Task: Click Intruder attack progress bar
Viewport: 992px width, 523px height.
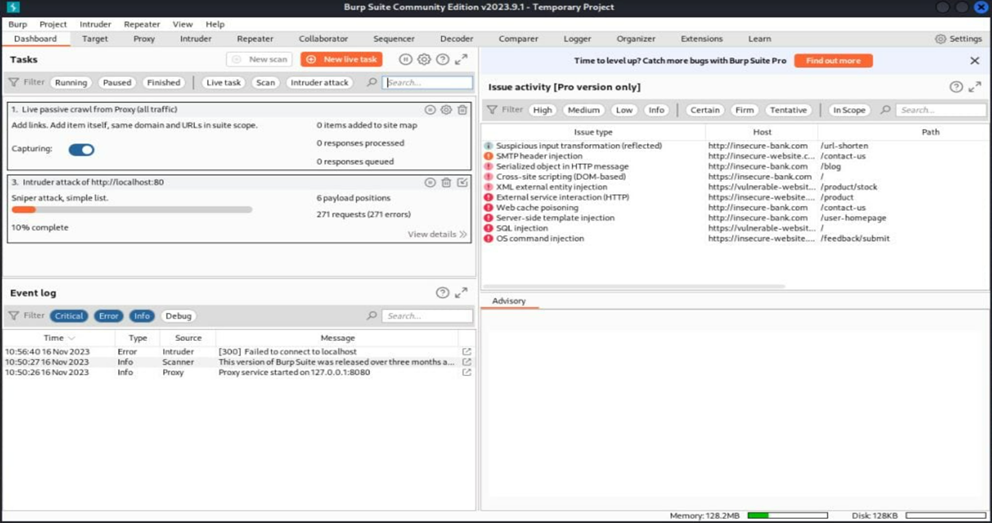Action: 132,210
